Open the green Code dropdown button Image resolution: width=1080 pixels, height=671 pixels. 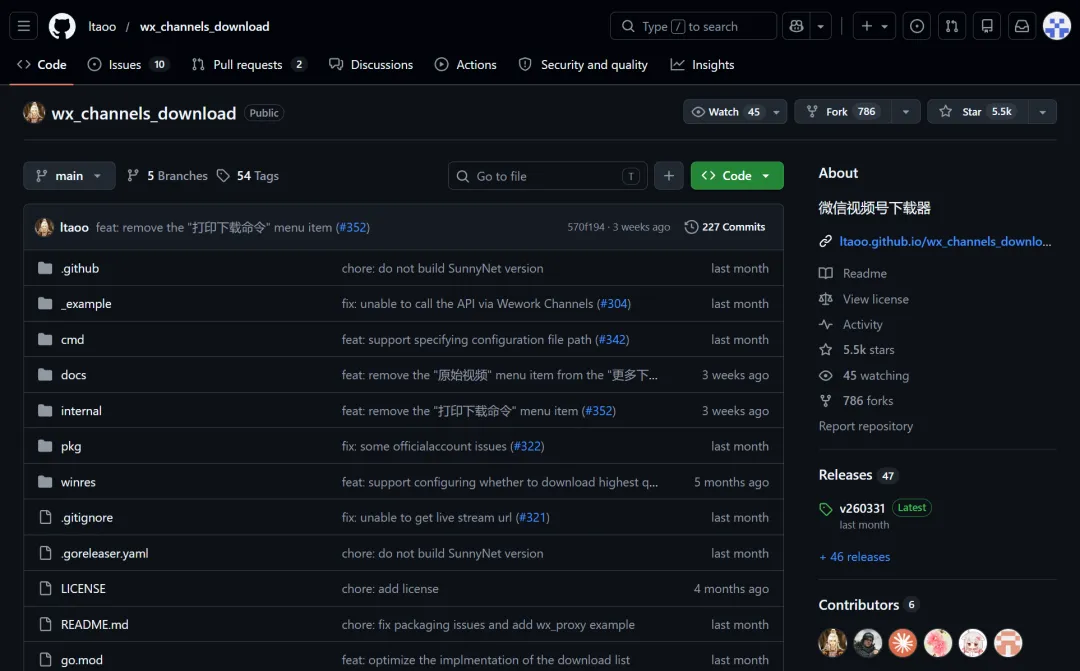point(737,176)
